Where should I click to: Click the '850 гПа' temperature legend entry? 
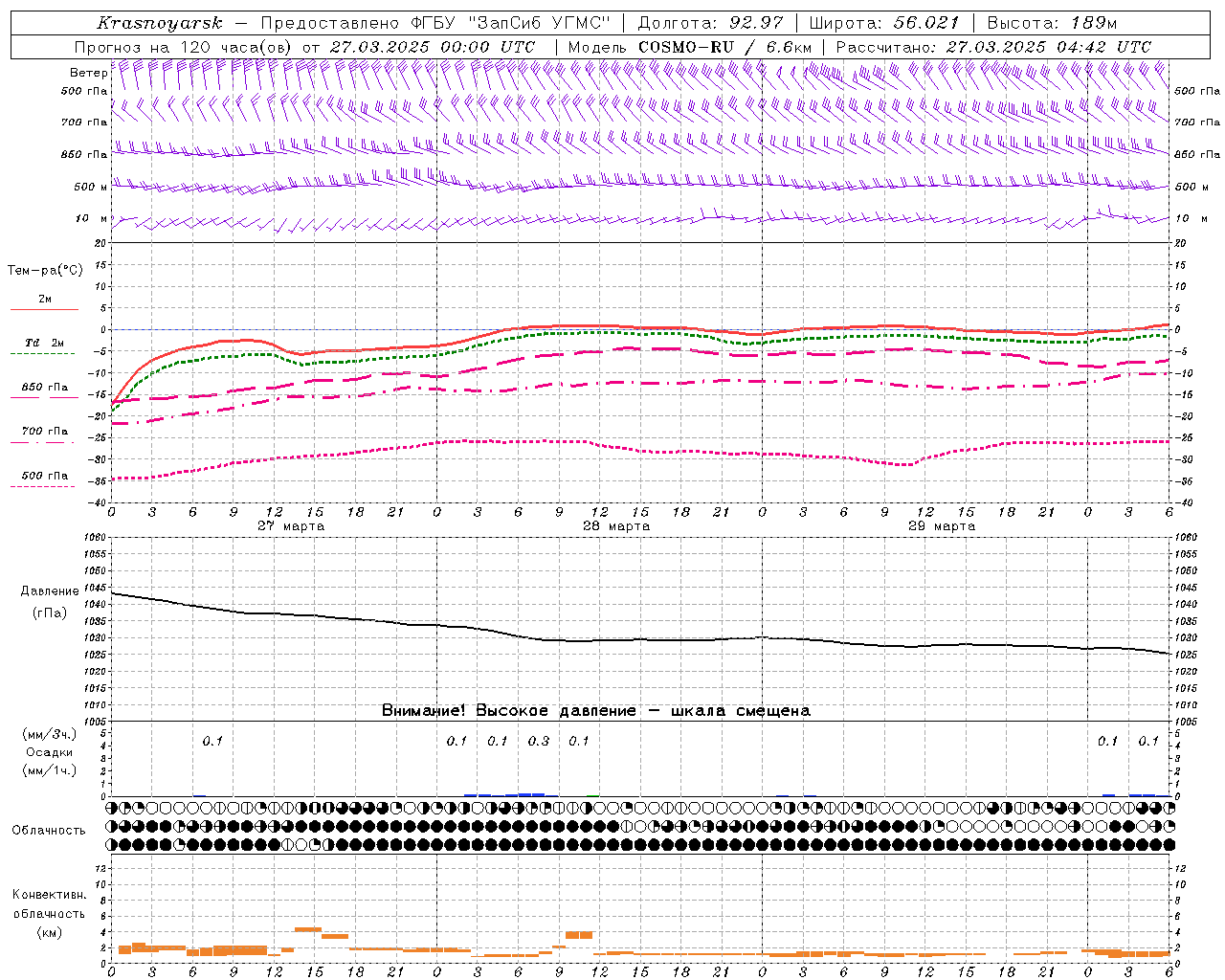coord(44,388)
